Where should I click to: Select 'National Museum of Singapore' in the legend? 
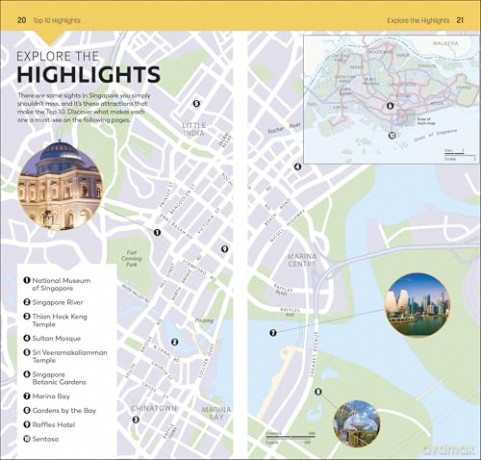57,284
